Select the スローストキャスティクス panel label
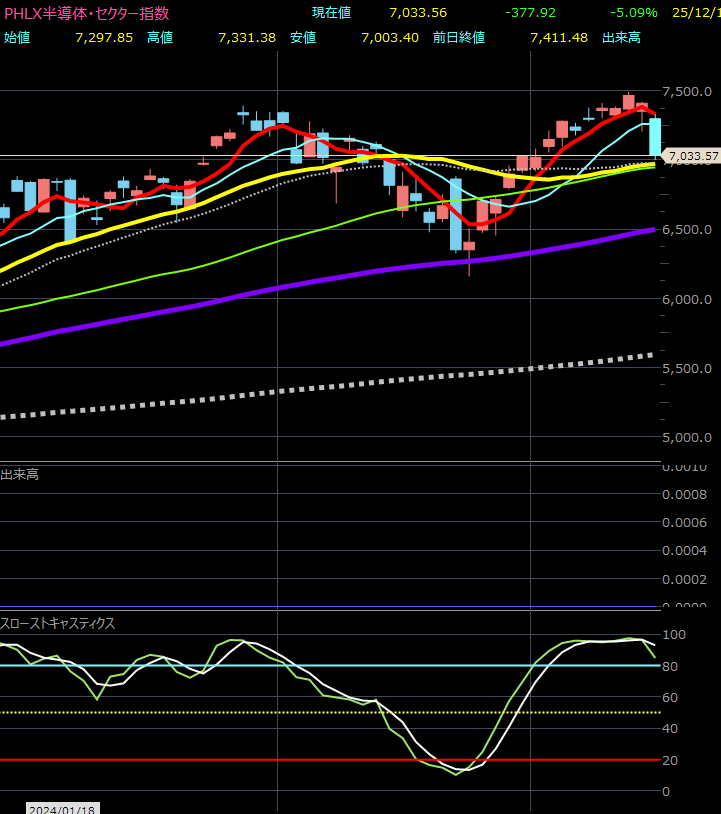This screenshot has width=721, height=814. pyautogui.click(x=58, y=623)
